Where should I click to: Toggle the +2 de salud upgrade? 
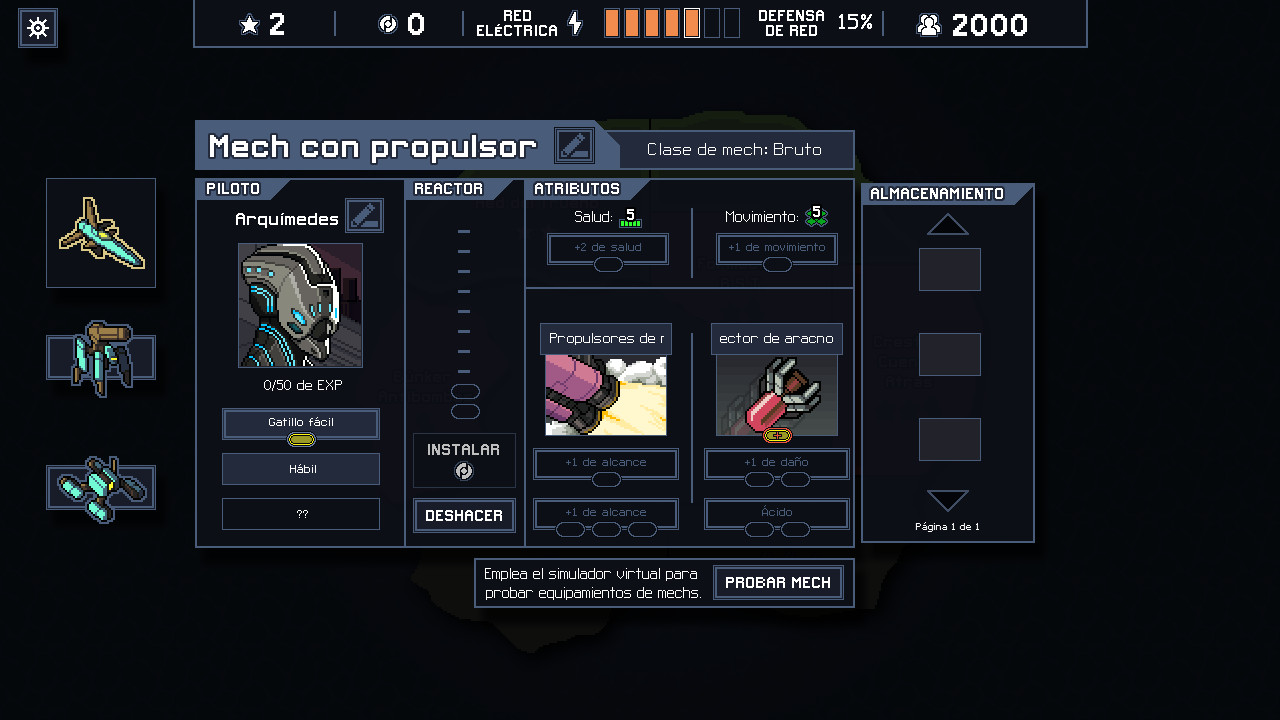(x=608, y=249)
